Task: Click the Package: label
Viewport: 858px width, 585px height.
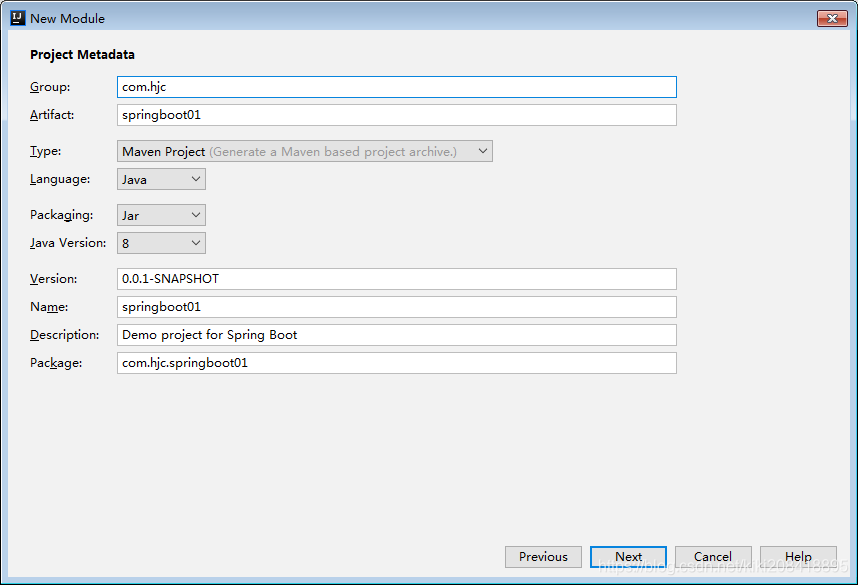Action: pos(56,363)
